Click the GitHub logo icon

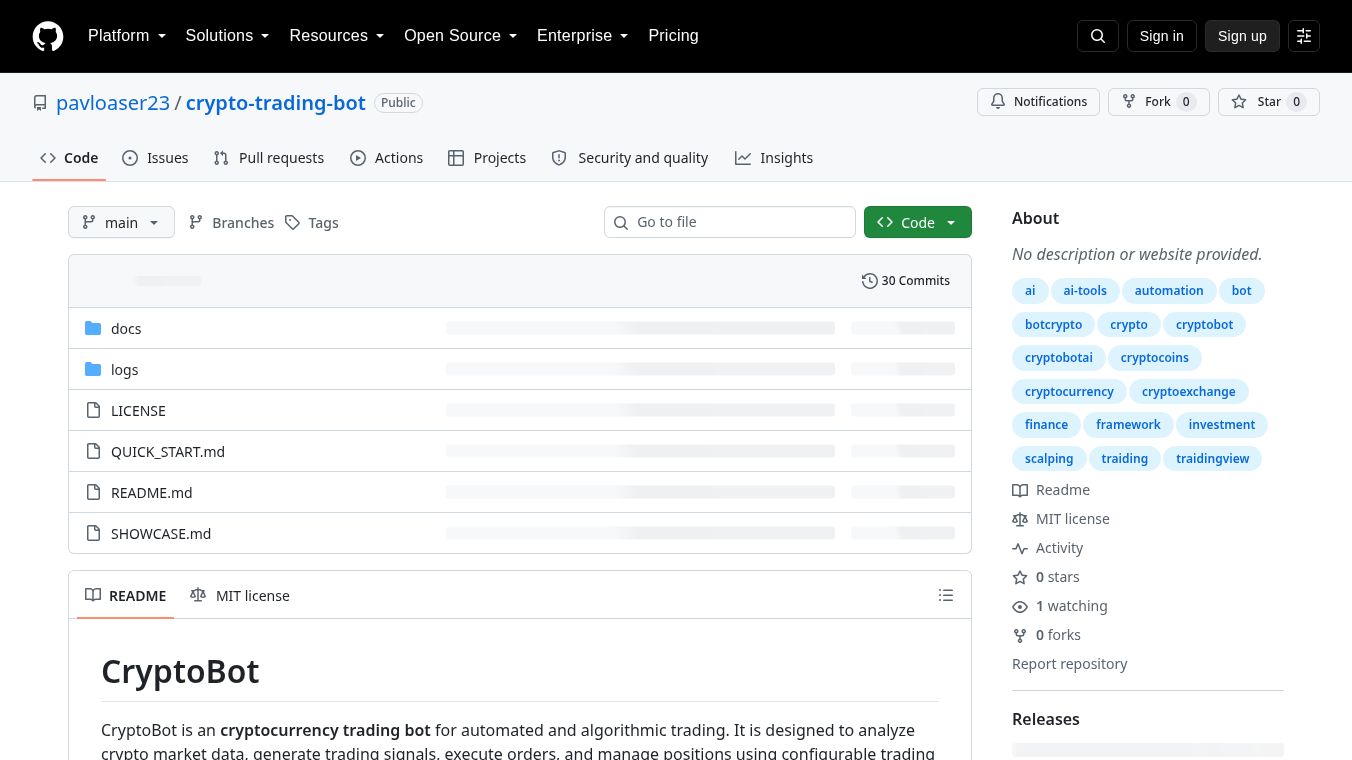click(x=48, y=36)
